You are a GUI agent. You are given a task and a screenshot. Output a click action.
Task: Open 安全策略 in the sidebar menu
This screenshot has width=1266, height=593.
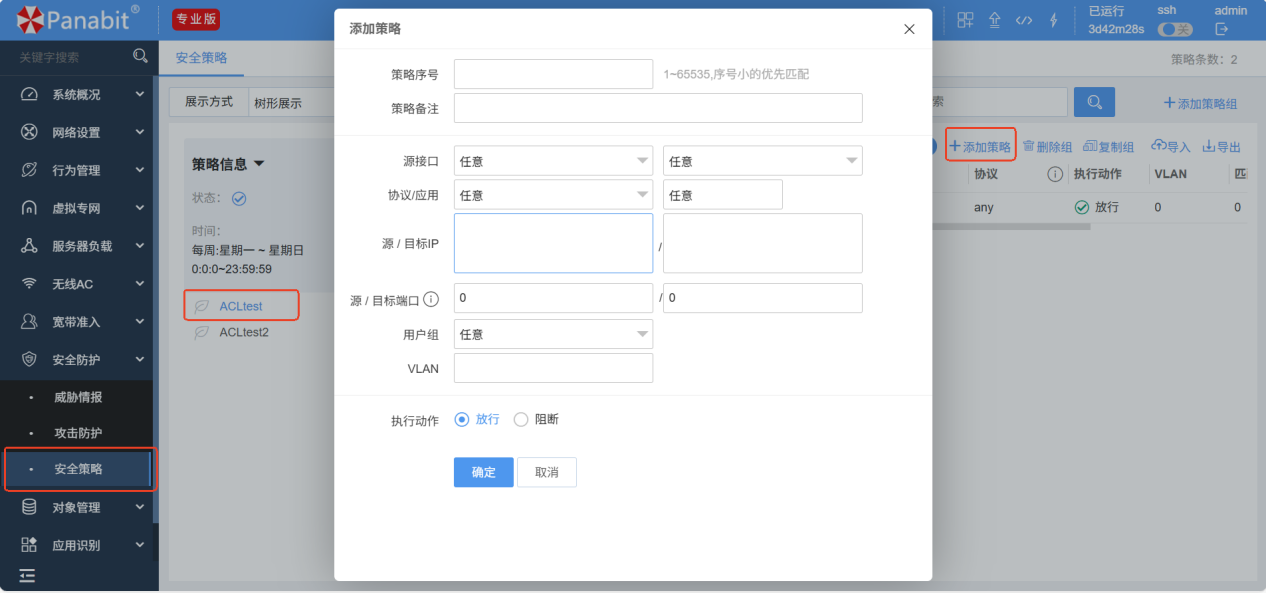pyautogui.click(x=78, y=469)
